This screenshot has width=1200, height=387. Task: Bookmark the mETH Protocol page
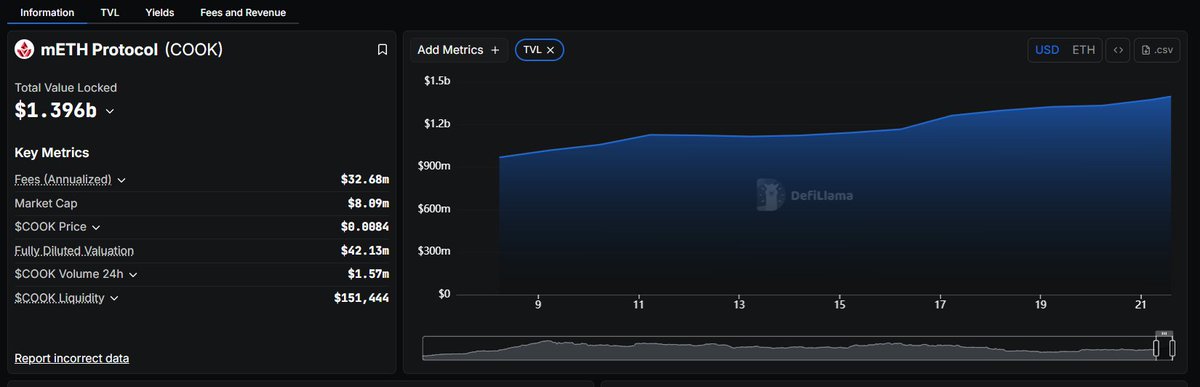[x=382, y=49]
